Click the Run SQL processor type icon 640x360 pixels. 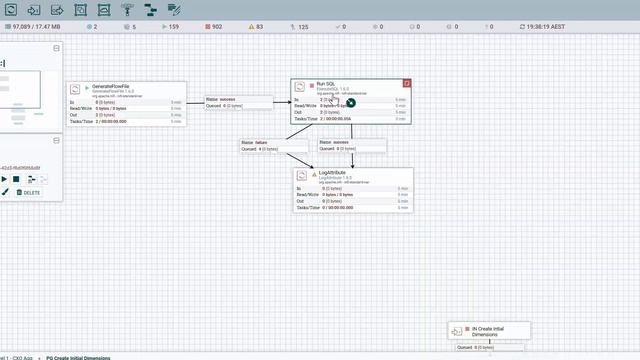click(x=300, y=87)
